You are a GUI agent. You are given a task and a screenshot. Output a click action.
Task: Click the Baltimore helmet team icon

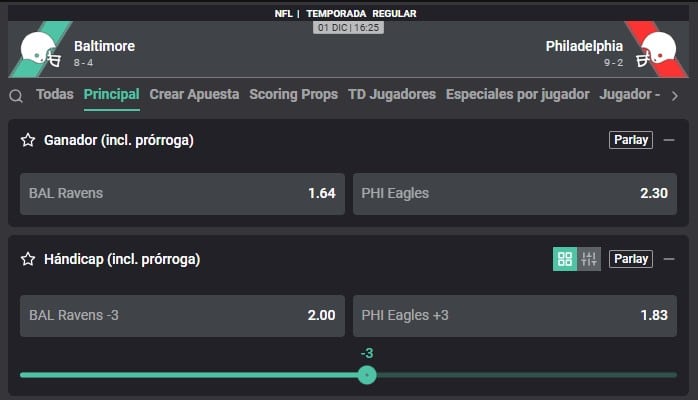[x=39, y=49]
